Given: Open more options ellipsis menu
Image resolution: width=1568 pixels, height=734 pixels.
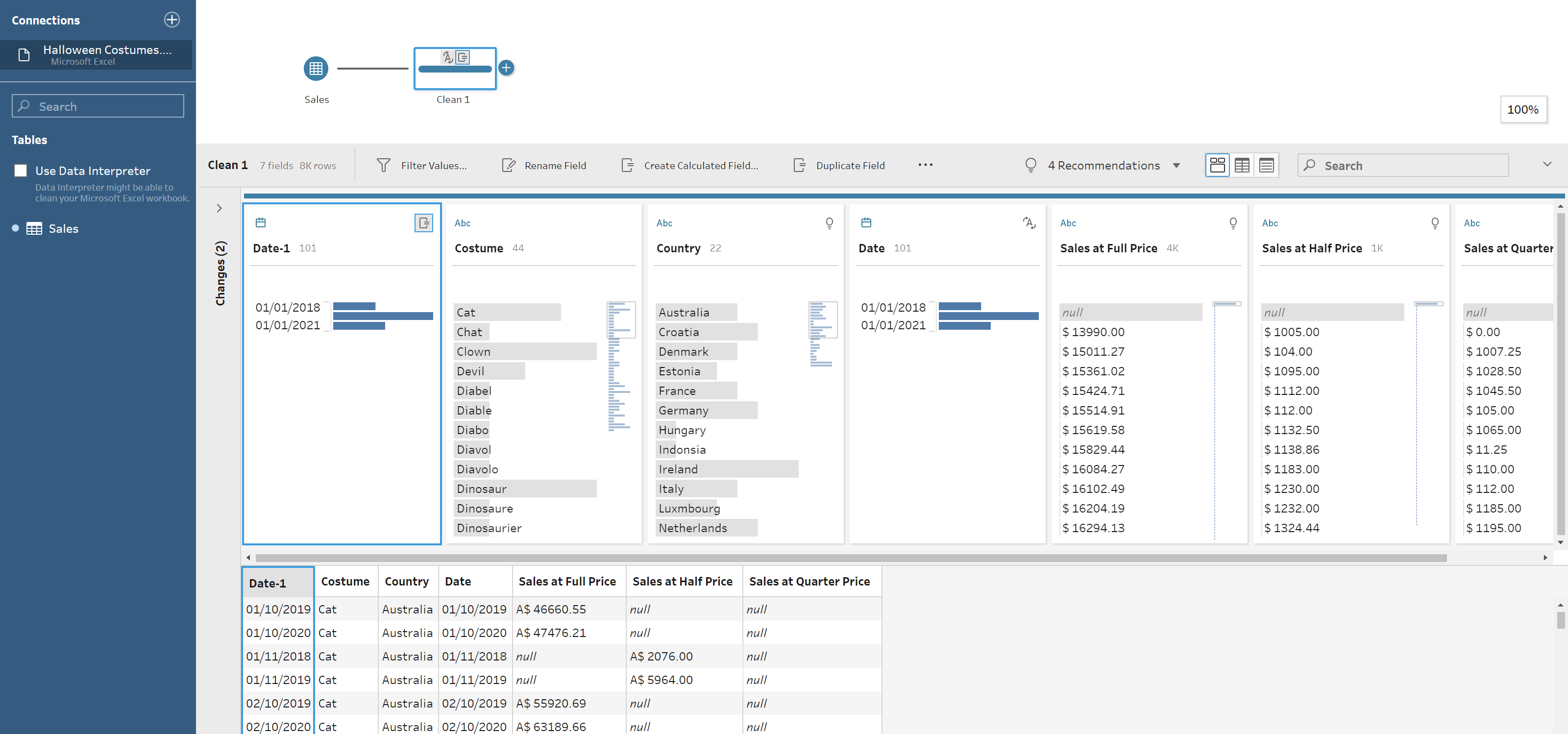Looking at the screenshot, I should click(925, 165).
